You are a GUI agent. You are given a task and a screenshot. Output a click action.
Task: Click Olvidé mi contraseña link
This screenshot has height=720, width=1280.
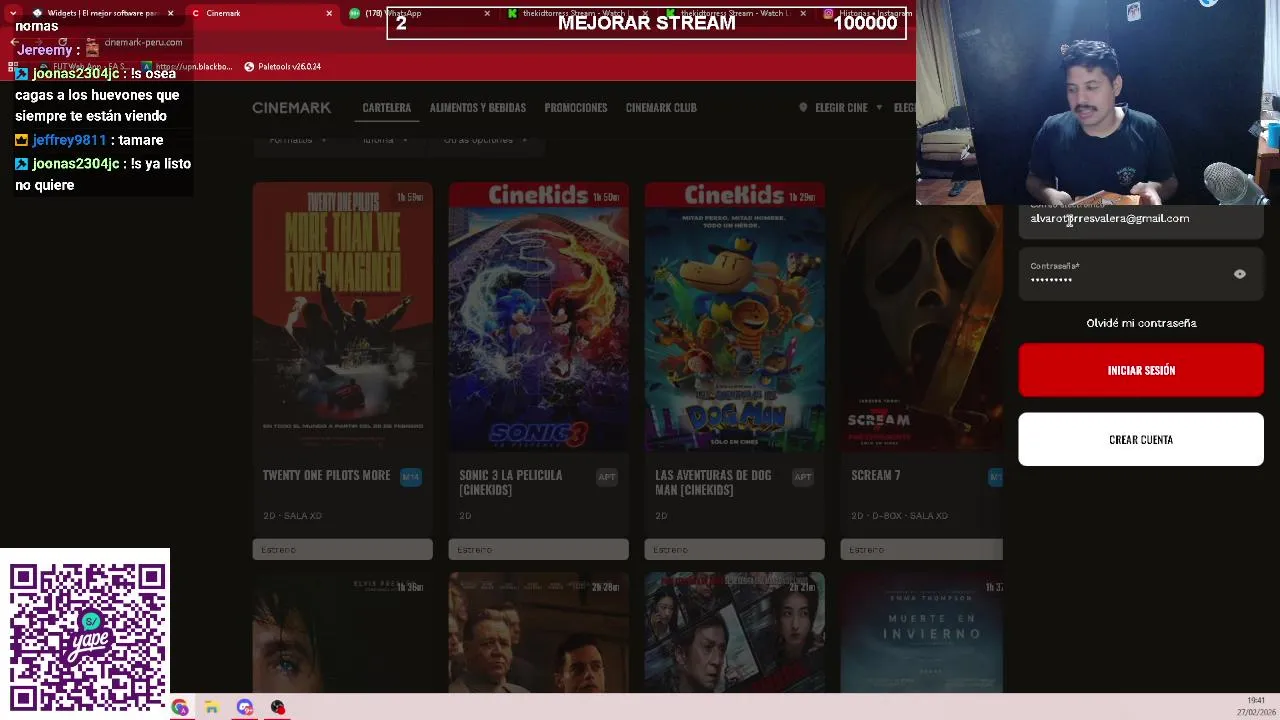pos(1141,323)
